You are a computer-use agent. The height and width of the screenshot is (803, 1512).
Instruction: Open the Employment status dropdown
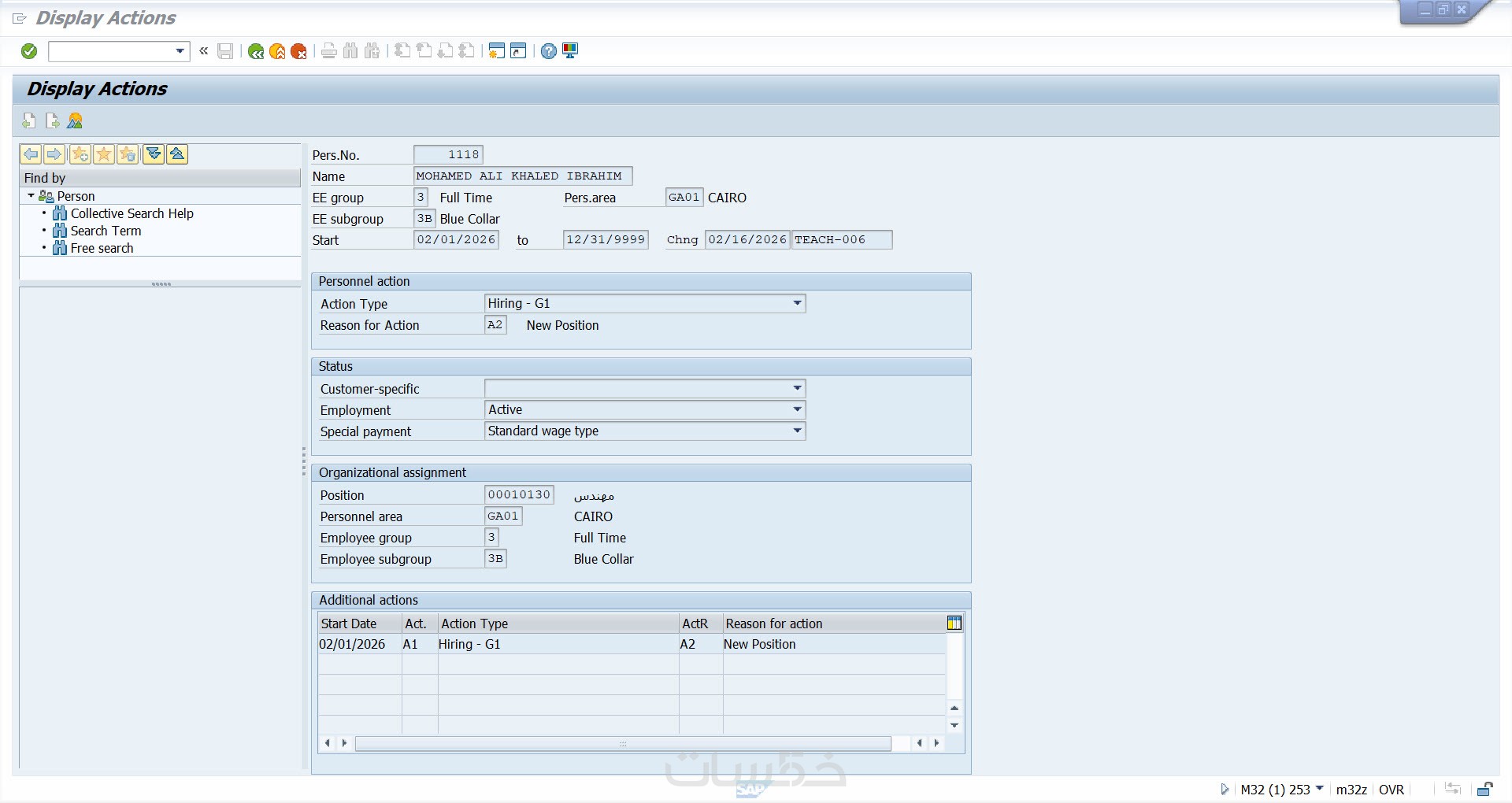click(797, 409)
